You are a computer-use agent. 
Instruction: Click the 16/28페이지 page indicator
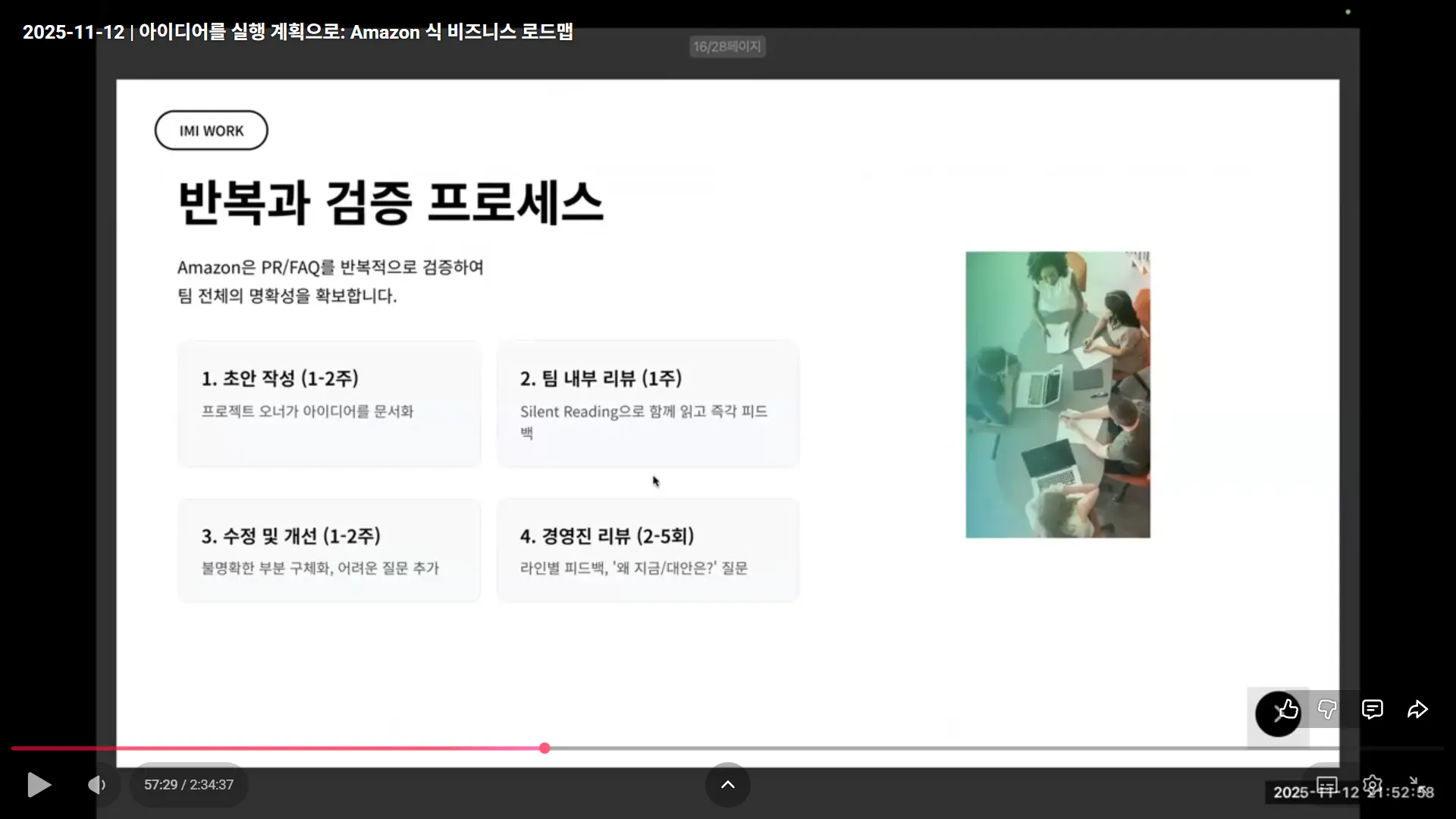(x=726, y=45)
